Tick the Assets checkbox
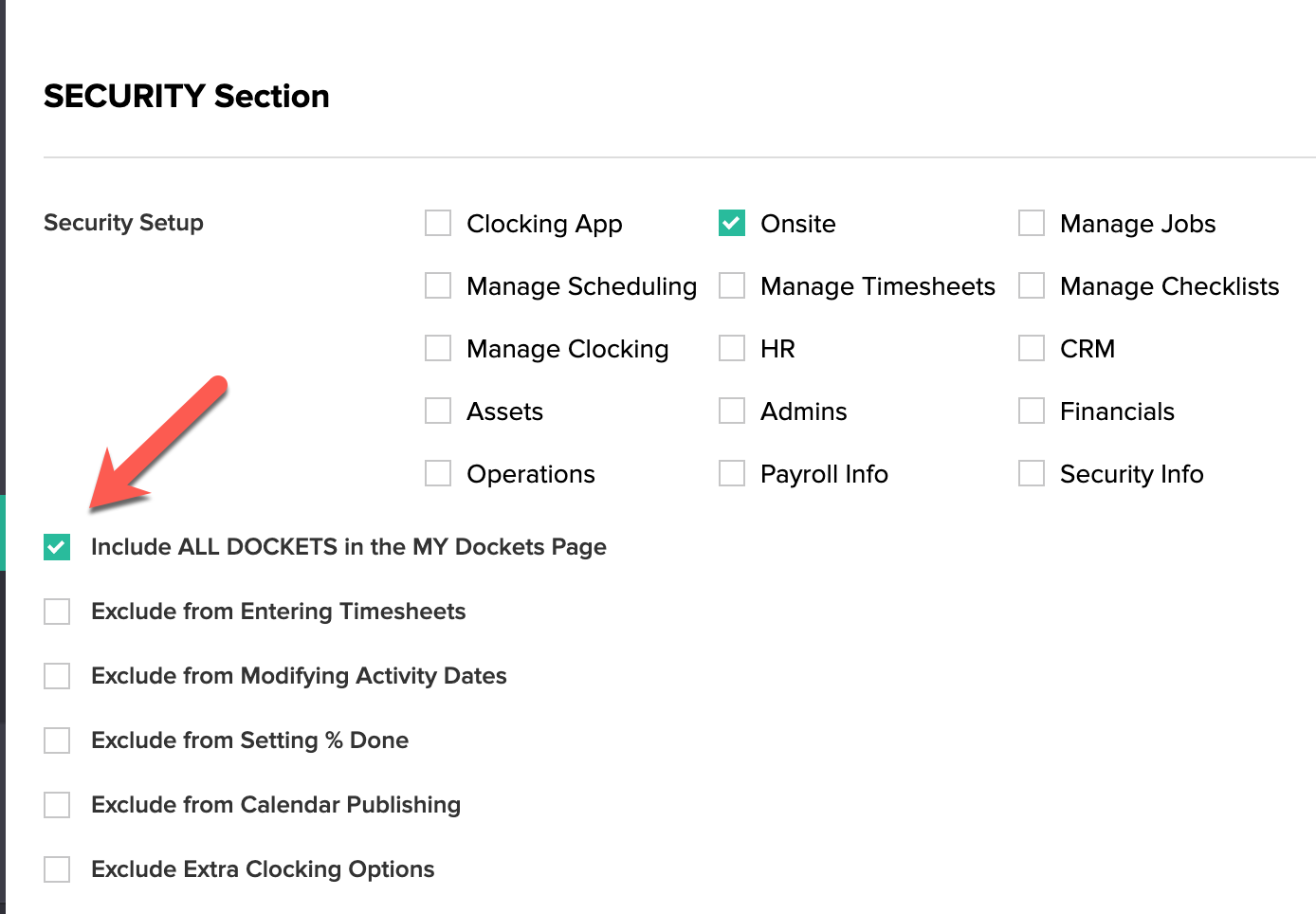 (x=438, y=411)
